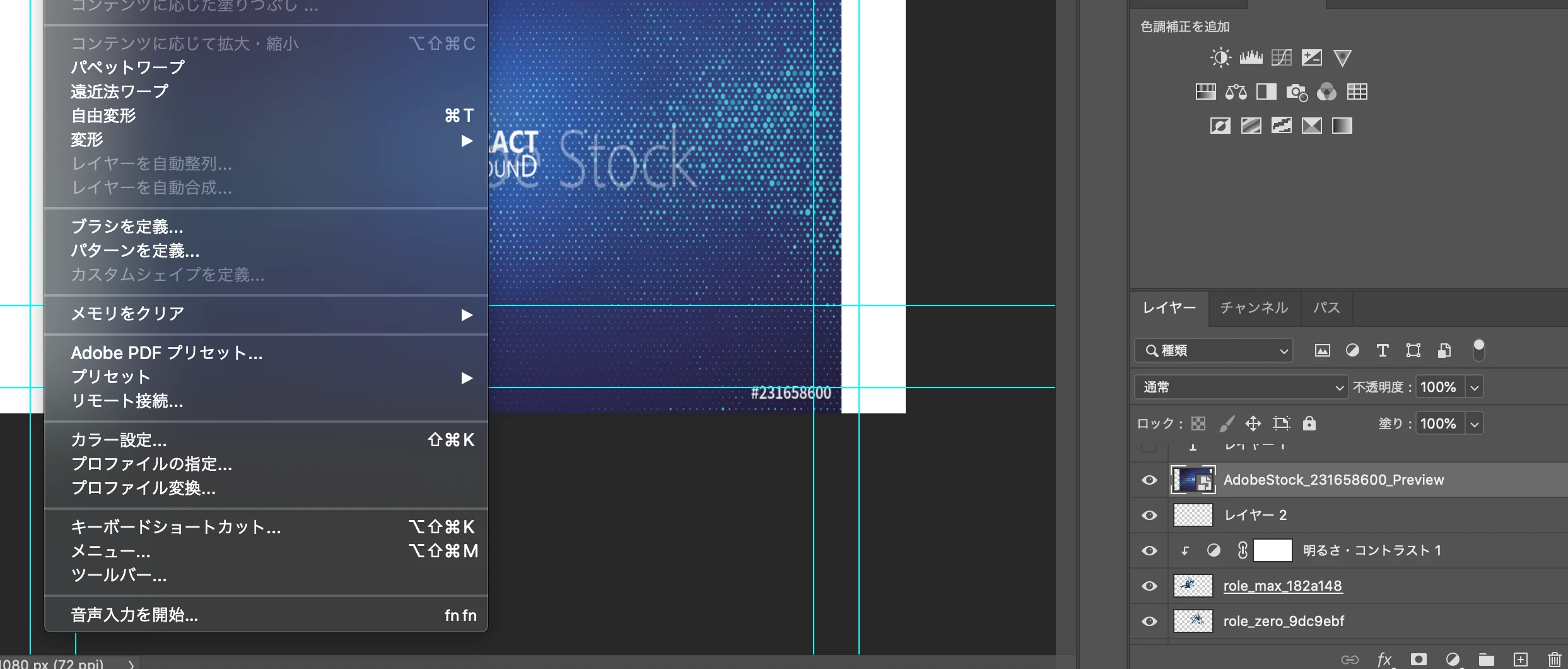Add a Color Lookup adjustment (grid icon)

1357,92
